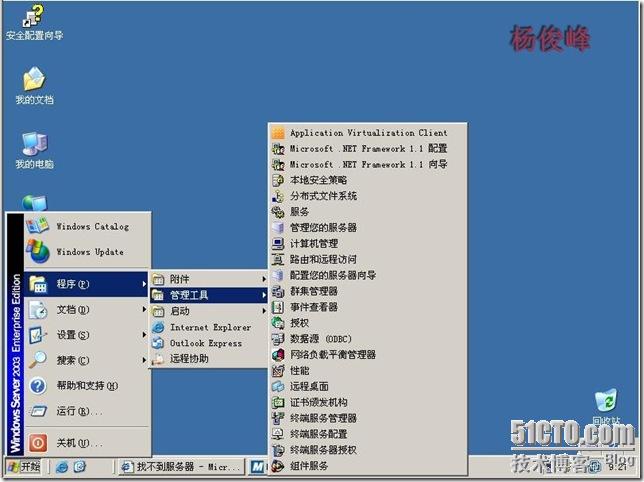Click 配置您的服务器向导 icon
The image size is (644, 482).
pyautogui.click(x=278, y=275)
